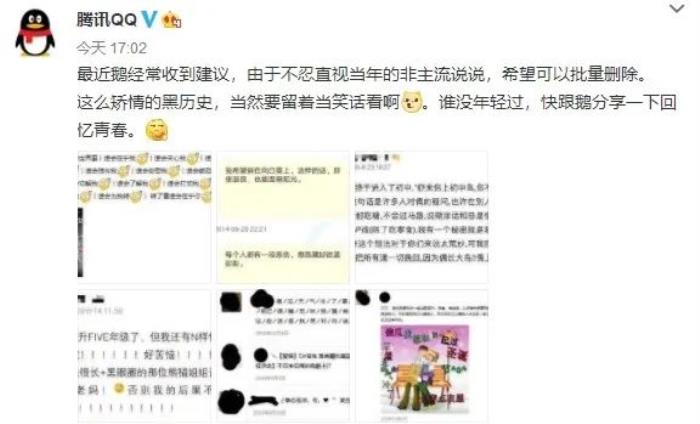Expand the post options chevron menu
700x424 pixels.
677,8
